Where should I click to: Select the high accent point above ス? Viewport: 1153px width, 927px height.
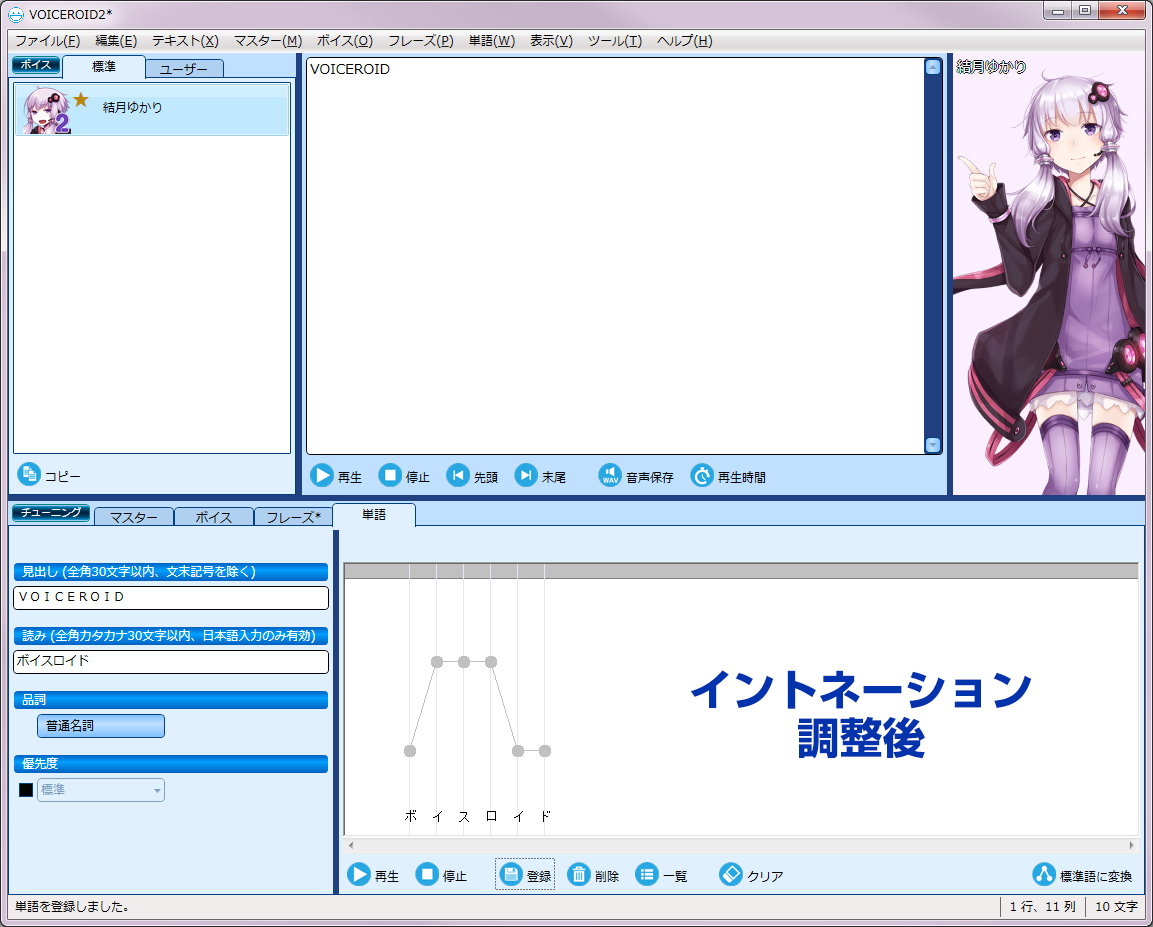click(464, 662)
